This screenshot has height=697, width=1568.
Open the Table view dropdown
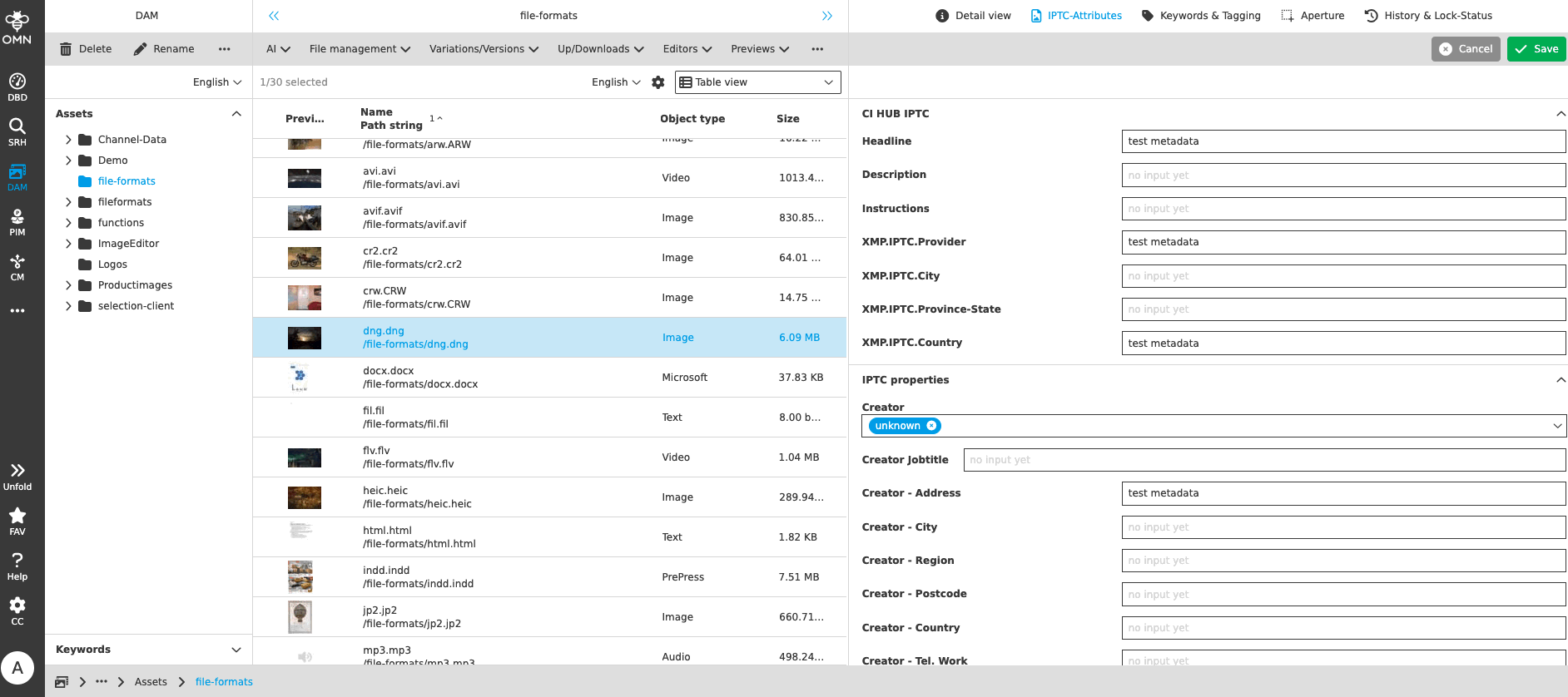pos(757,82)
